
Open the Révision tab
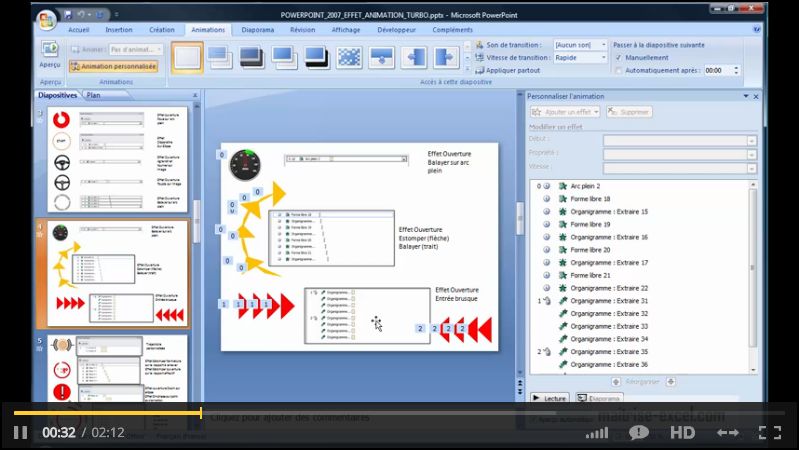[x=302, y=30]
